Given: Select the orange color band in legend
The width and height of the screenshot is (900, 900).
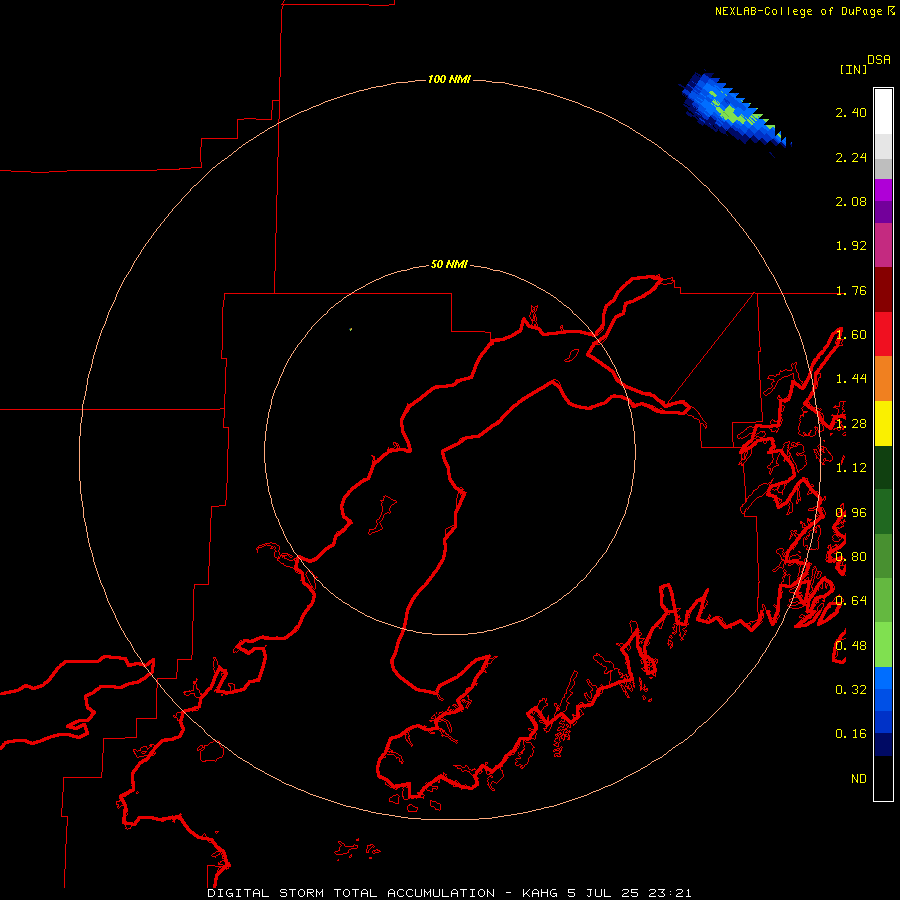Looking at the screenshot, I should tap(883, 378).
